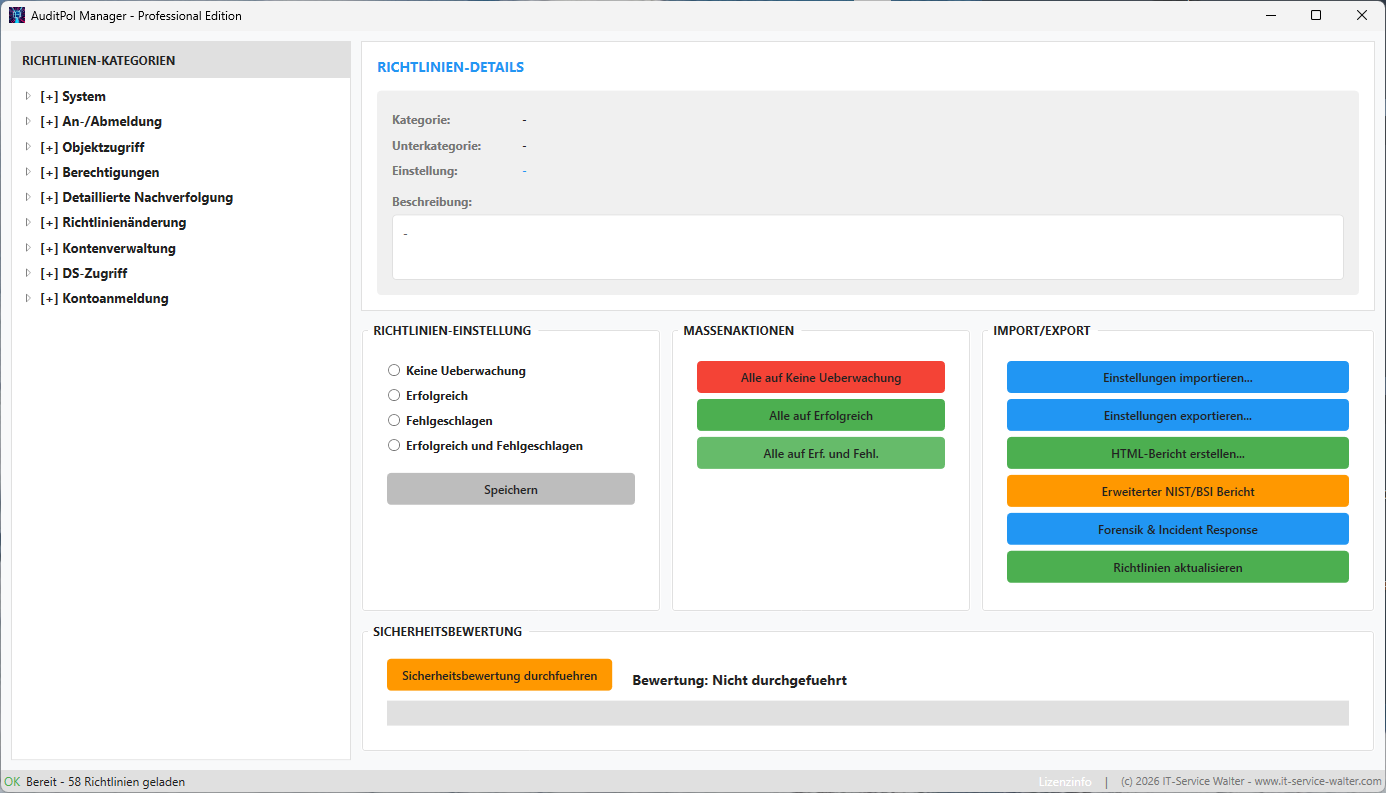Image resolution: width=1386 pixels, height=793 pixels.
Task: Select the Berechtigungen category
Action: [x=110, y=173]
